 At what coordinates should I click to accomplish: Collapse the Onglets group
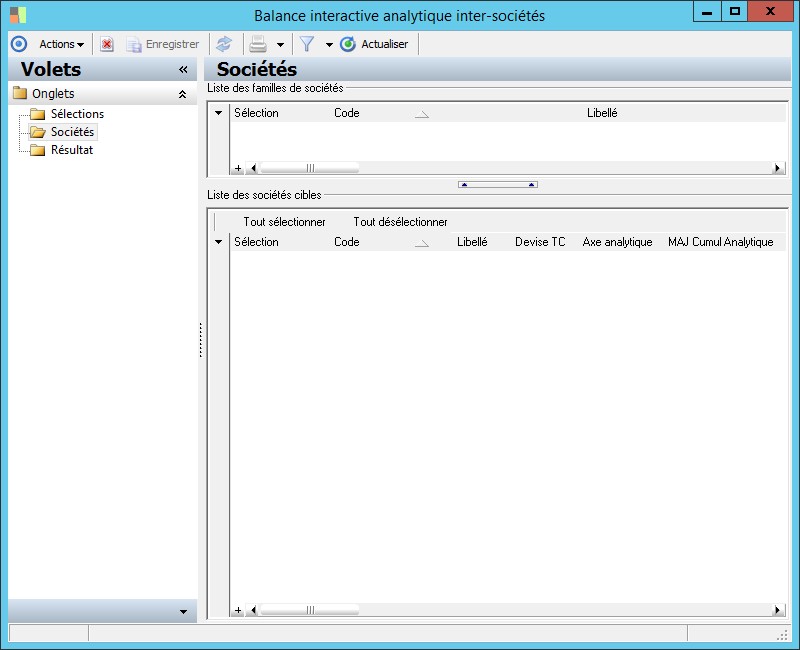pyautogui.click(x=182, y=94)
